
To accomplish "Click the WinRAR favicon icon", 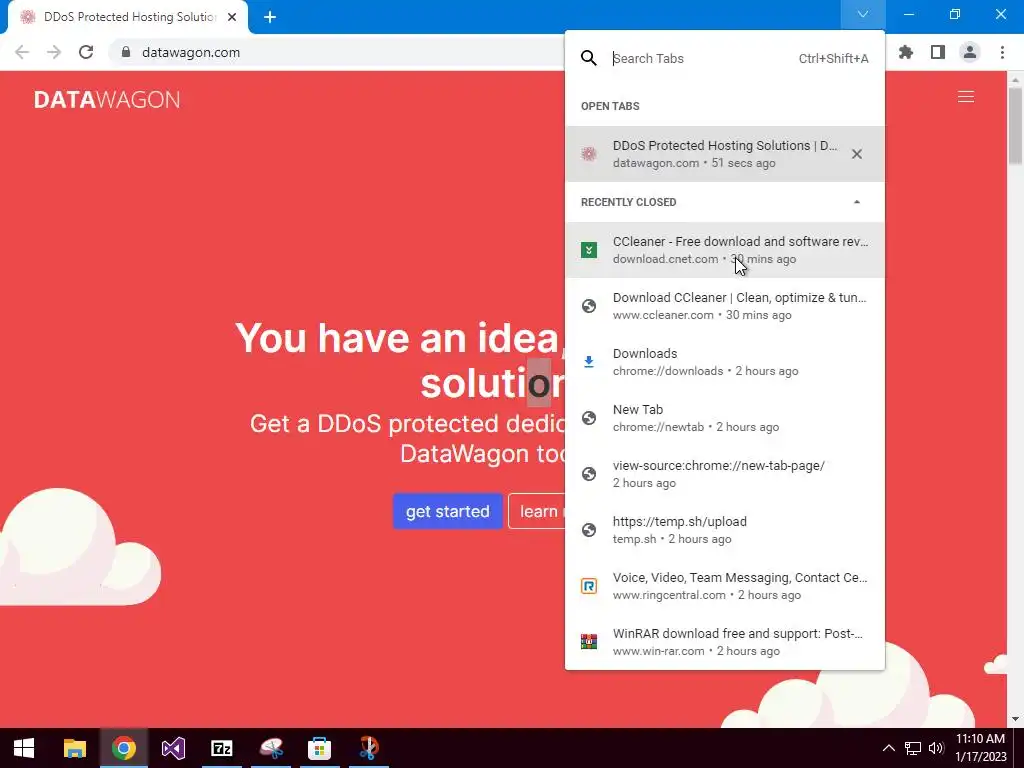I will point(588,642).
